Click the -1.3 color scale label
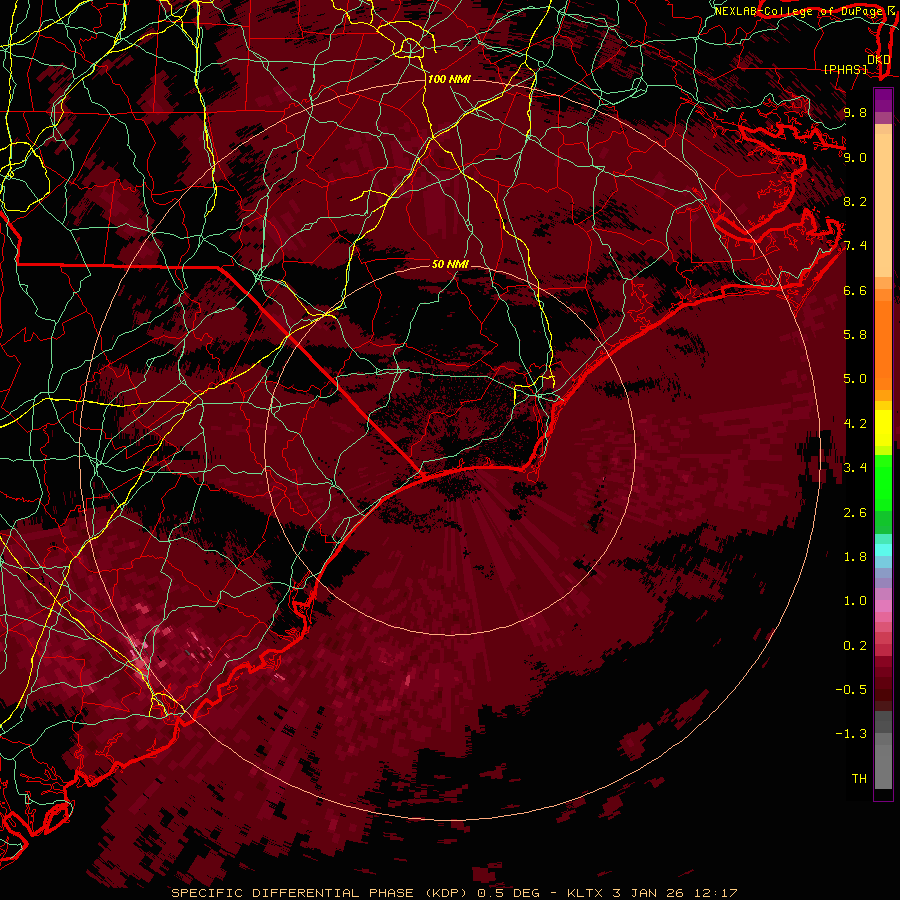The width and height of the screenshot is (900, 900). pyautogui.click(x=851, y=734)
